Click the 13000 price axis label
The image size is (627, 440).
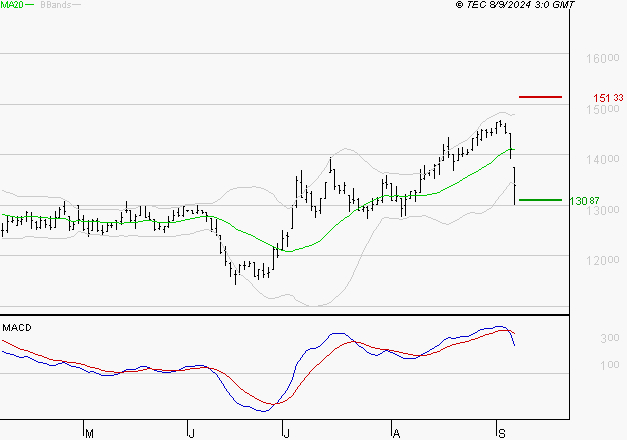coord(603,210)
